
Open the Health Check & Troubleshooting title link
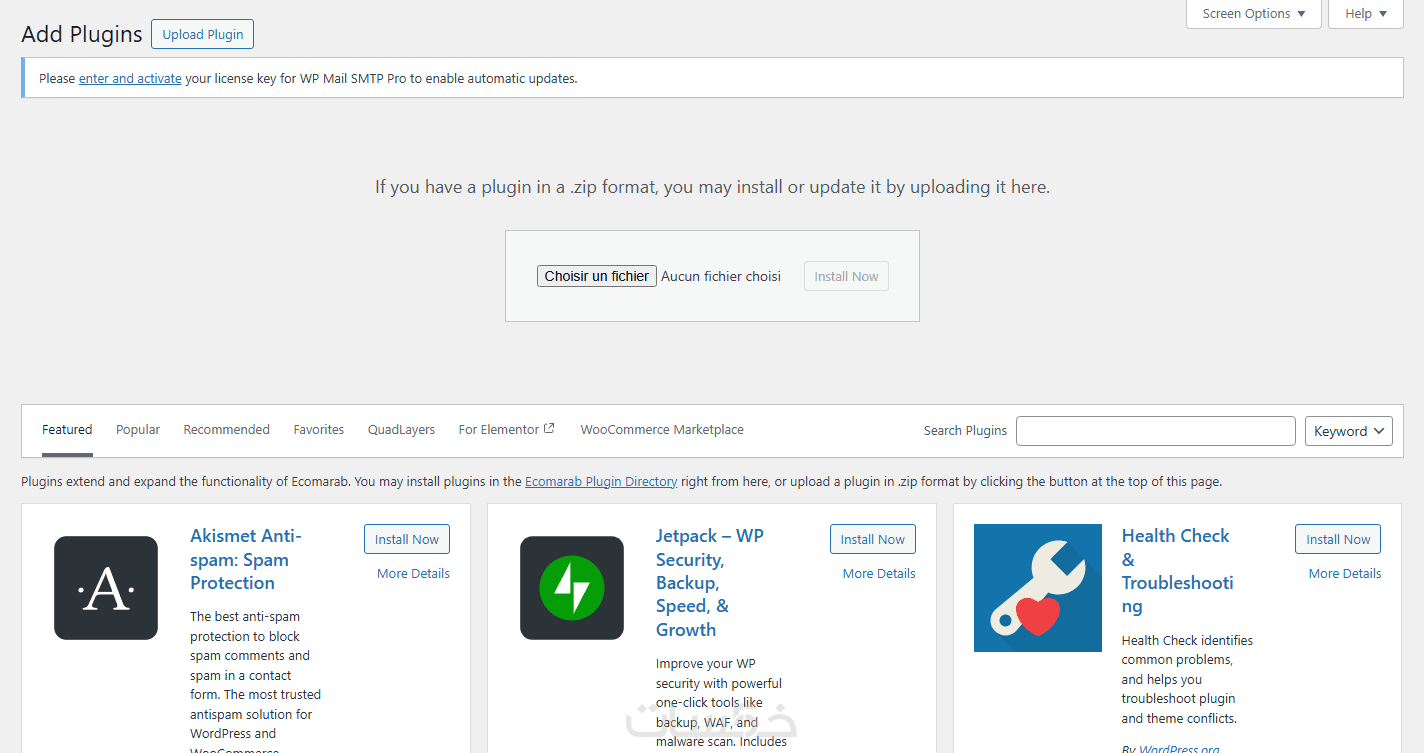1177,571
